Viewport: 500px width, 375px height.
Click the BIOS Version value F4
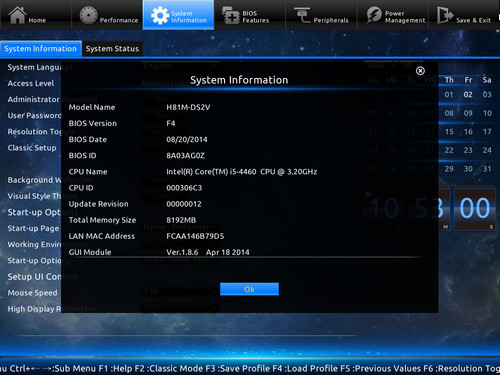click(171, 123)
